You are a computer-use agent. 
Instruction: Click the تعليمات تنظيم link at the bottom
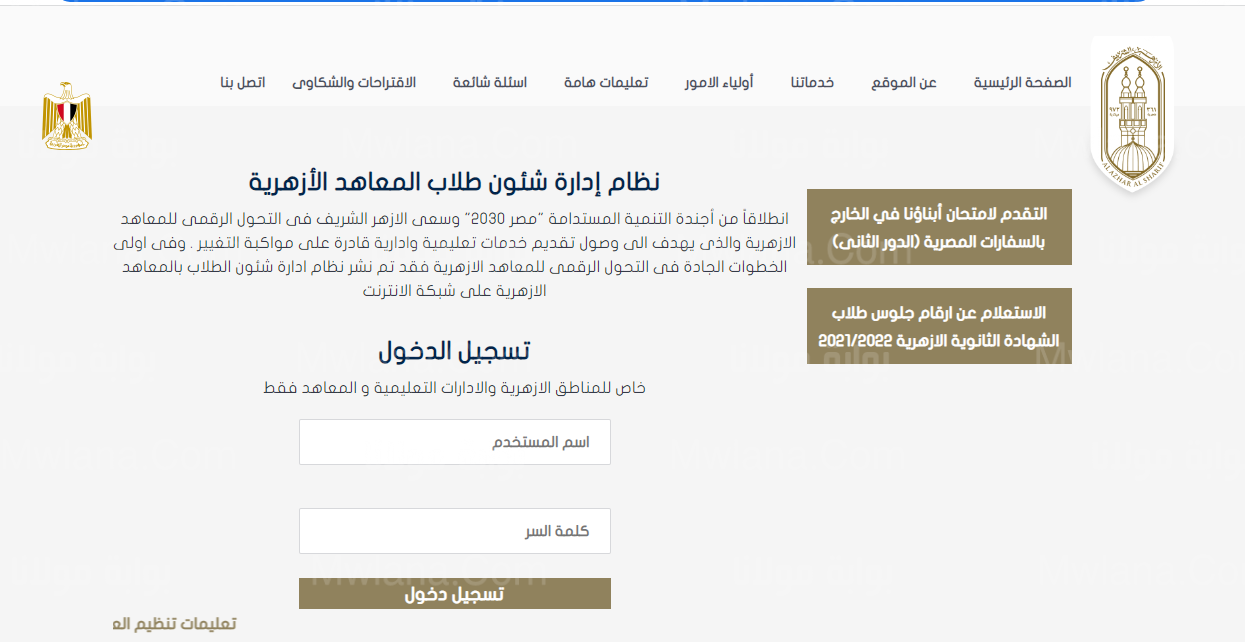(174, 624)
